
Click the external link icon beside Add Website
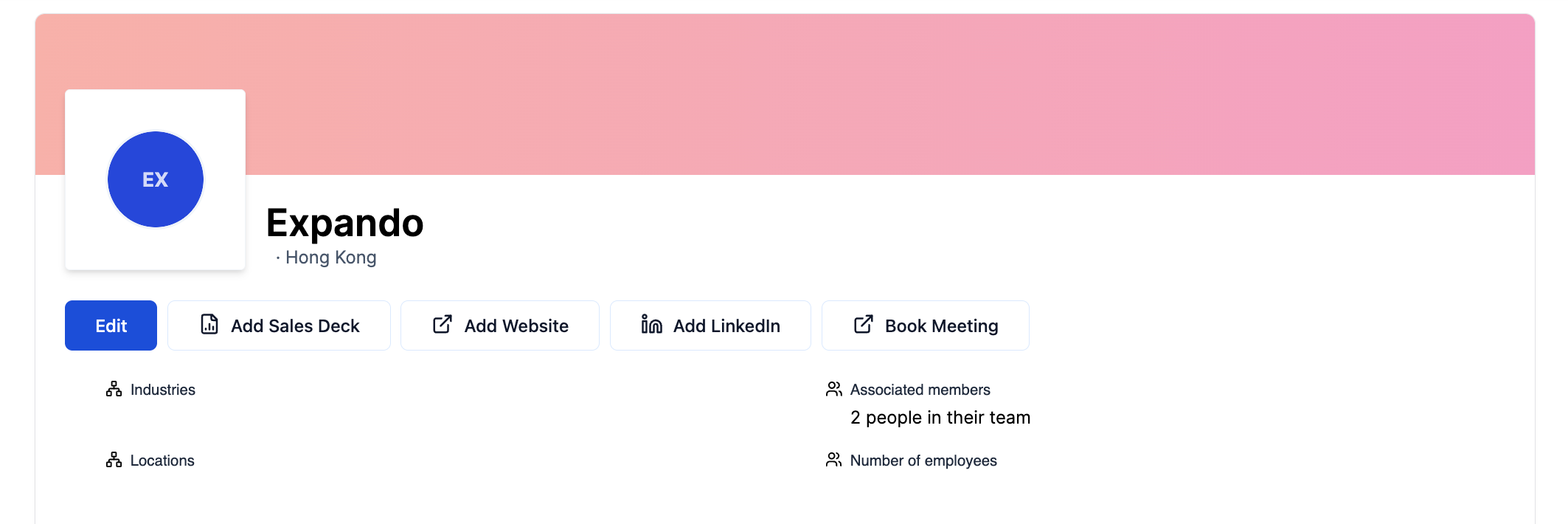tap(443, 325)
